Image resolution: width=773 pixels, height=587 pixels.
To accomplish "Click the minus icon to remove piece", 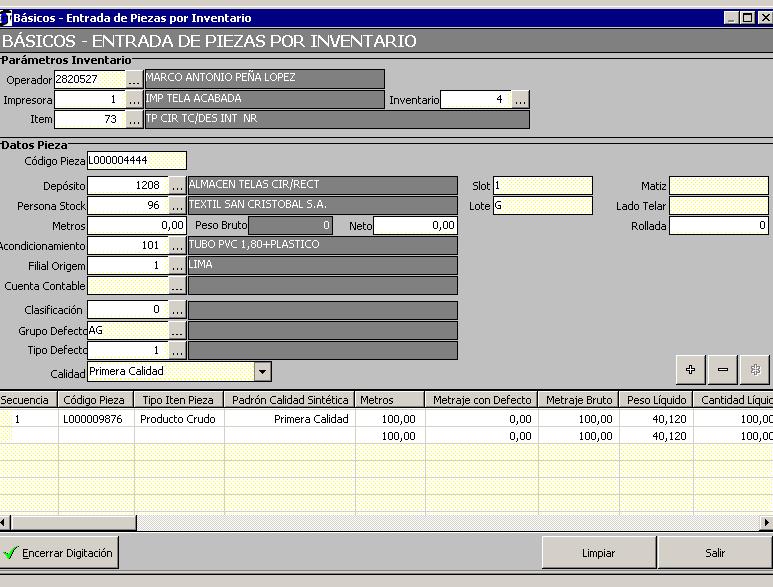I will tap(723, 370).
